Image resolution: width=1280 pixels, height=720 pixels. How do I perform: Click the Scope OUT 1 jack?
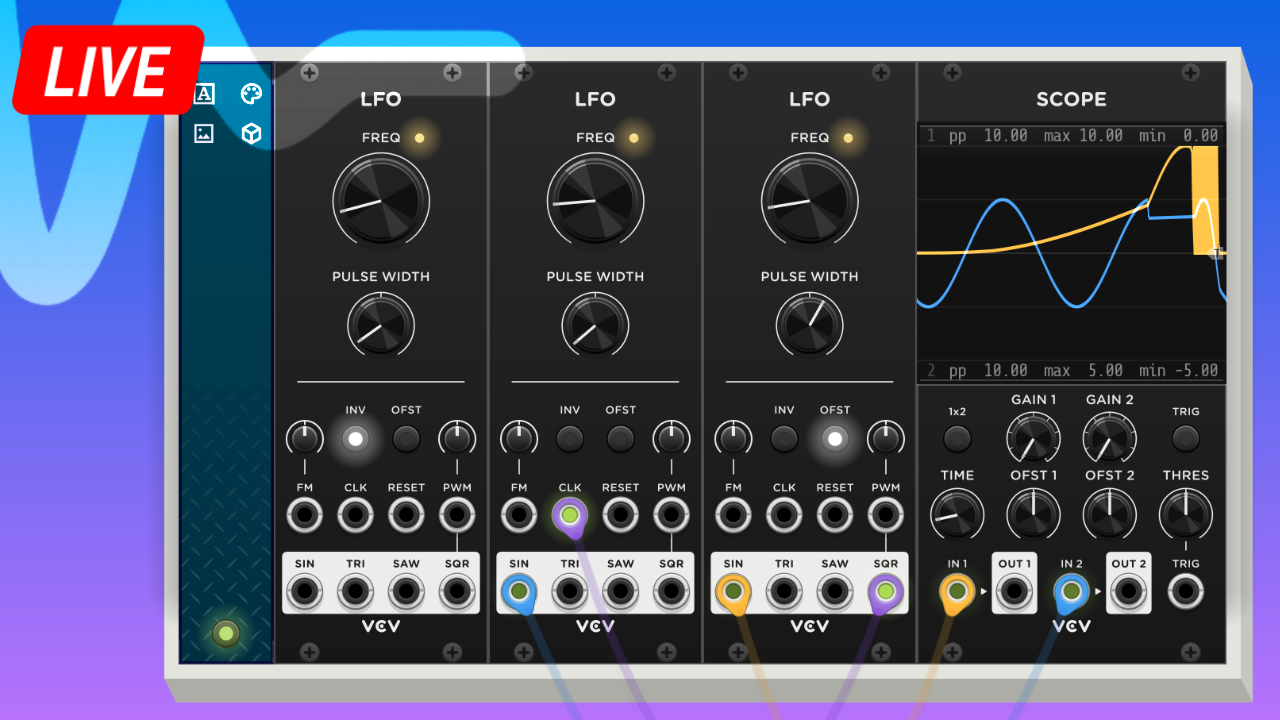tap(1014, 592)
